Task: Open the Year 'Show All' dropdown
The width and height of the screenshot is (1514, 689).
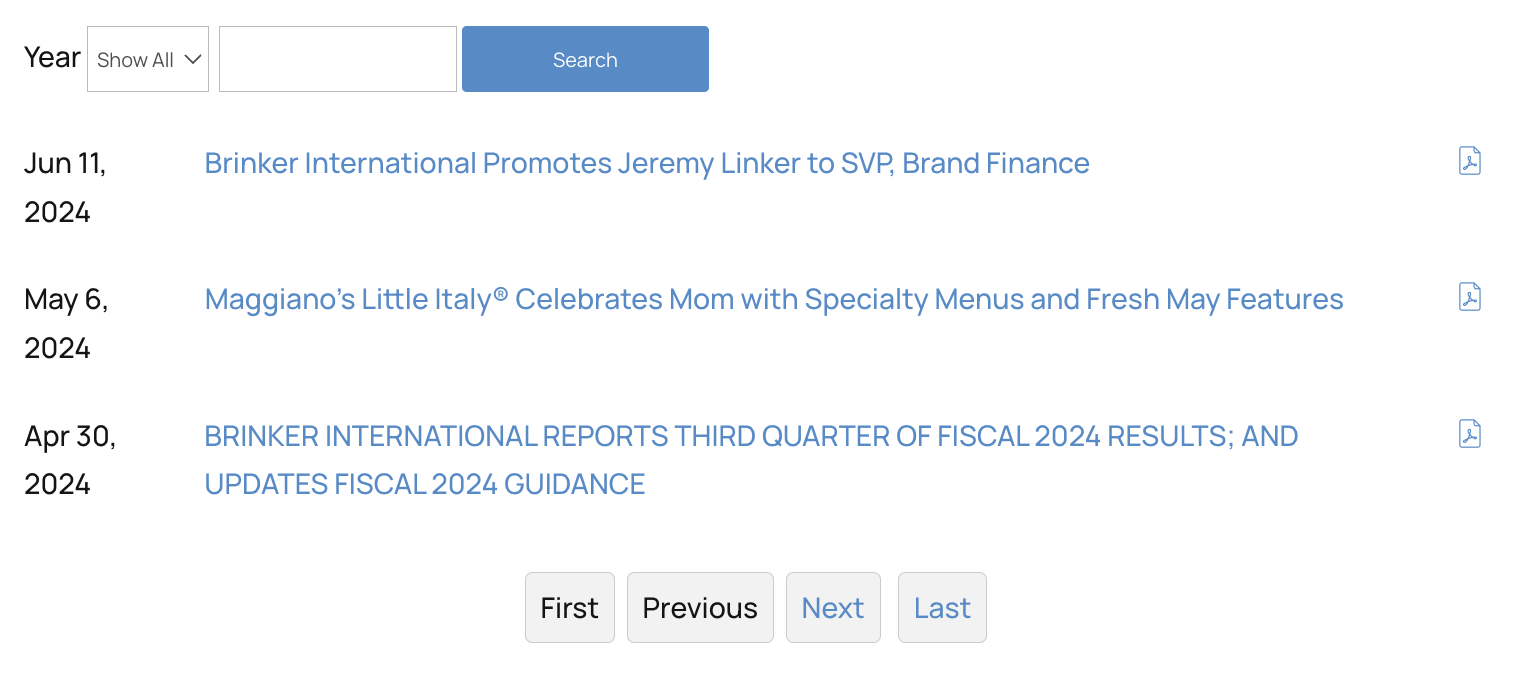Action: [148, 60]
